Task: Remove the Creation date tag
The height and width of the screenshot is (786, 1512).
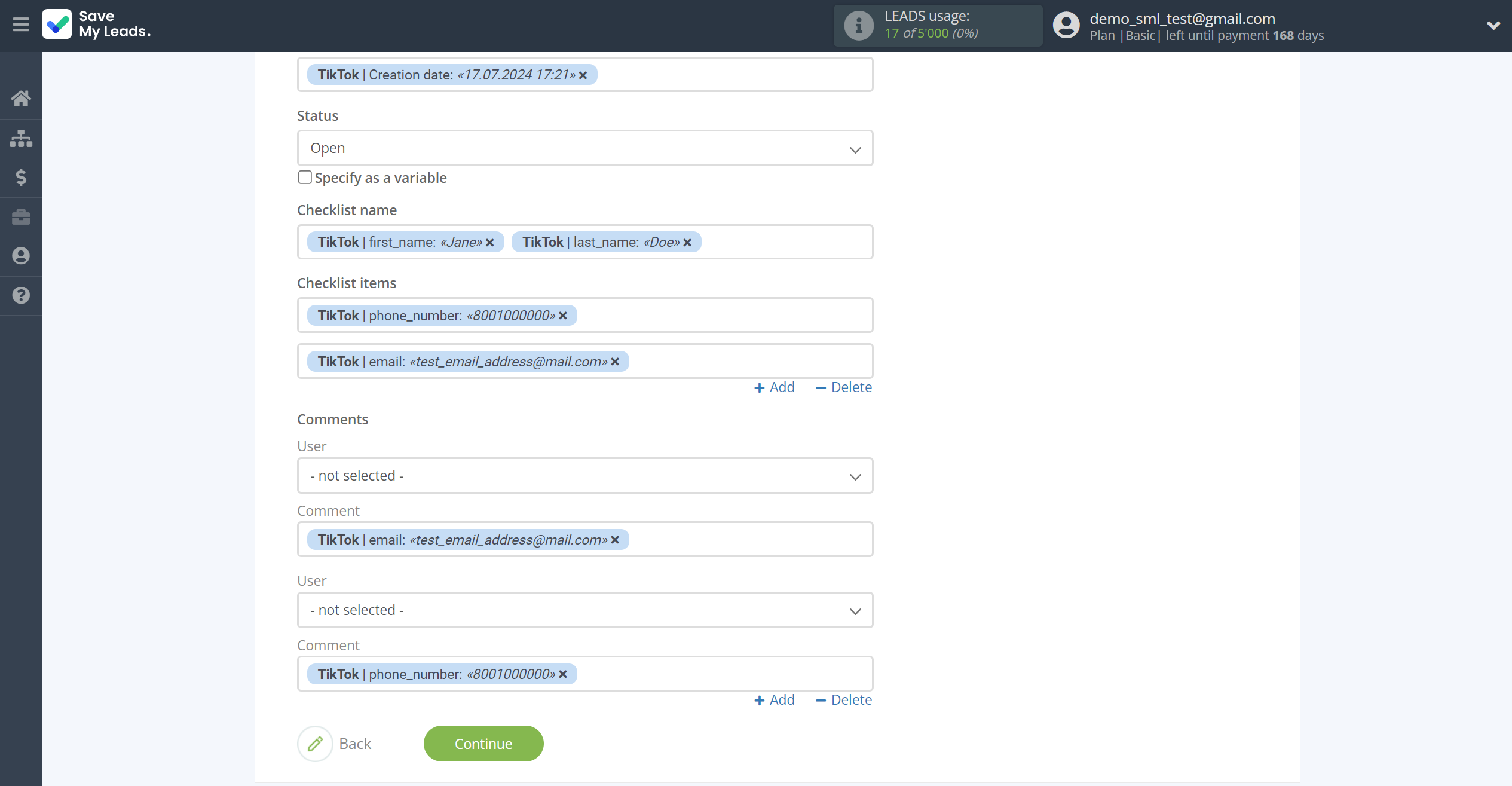Action: (583, 75)
